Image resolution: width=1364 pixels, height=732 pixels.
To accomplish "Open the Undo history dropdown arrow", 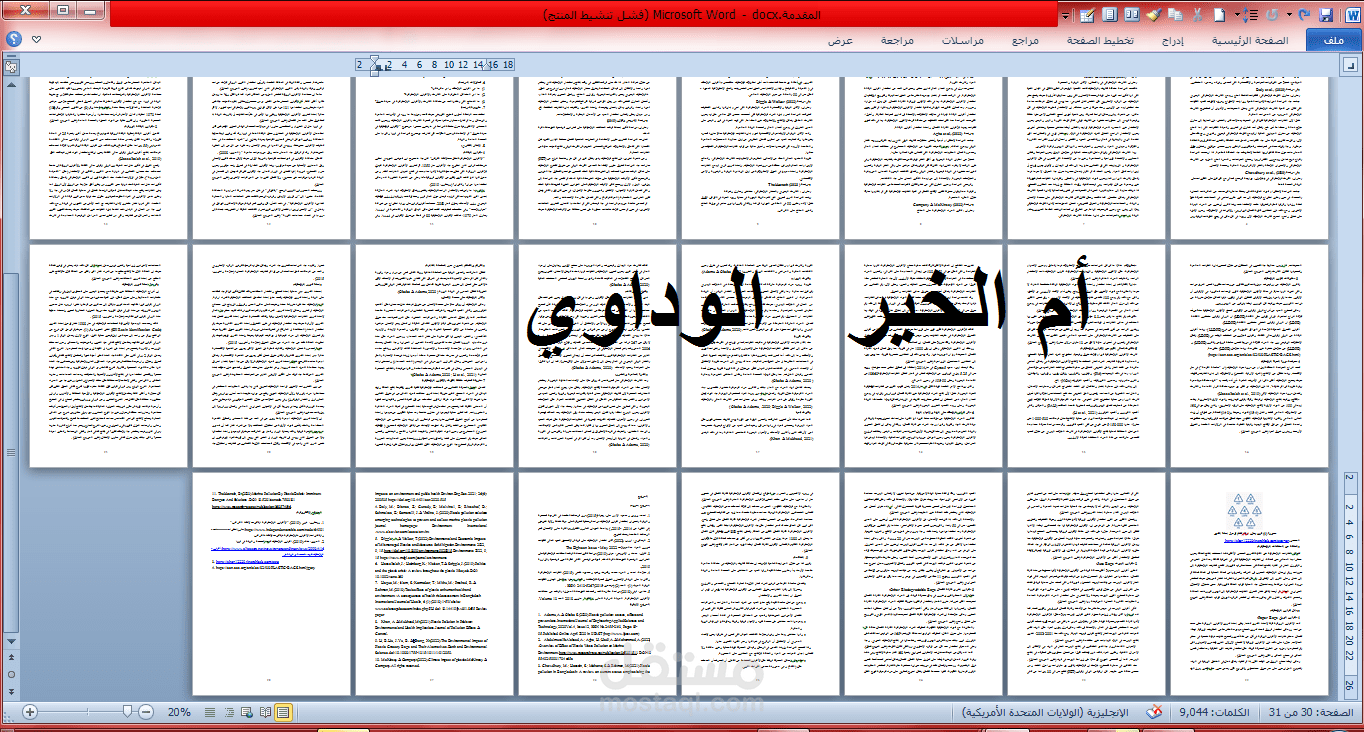I will [1289, 15].
